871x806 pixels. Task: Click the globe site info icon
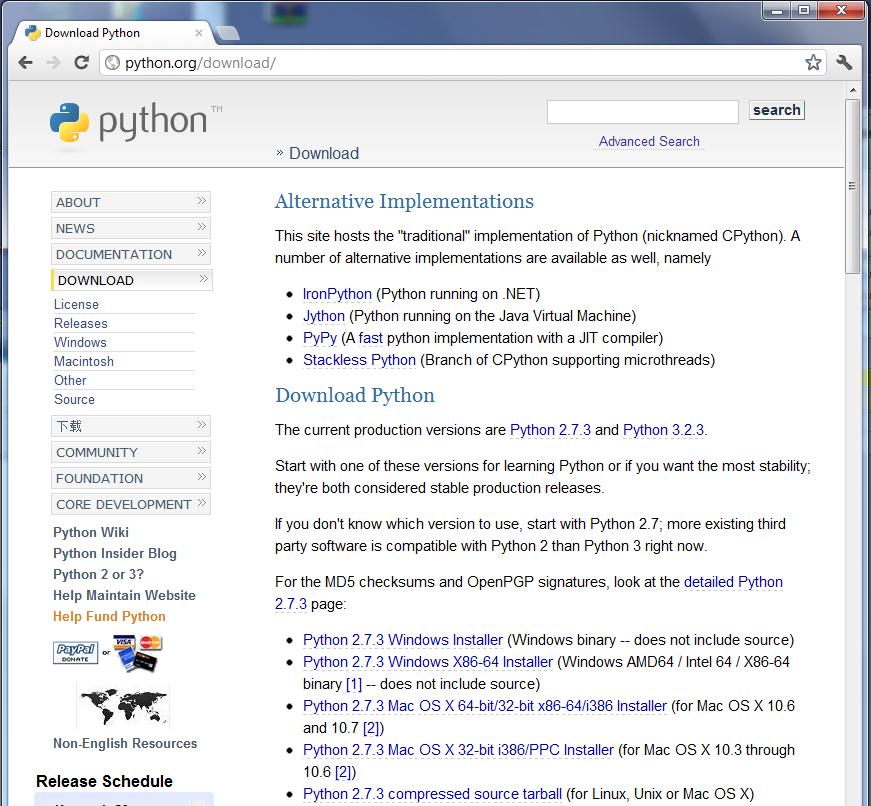tap(112, 63)
